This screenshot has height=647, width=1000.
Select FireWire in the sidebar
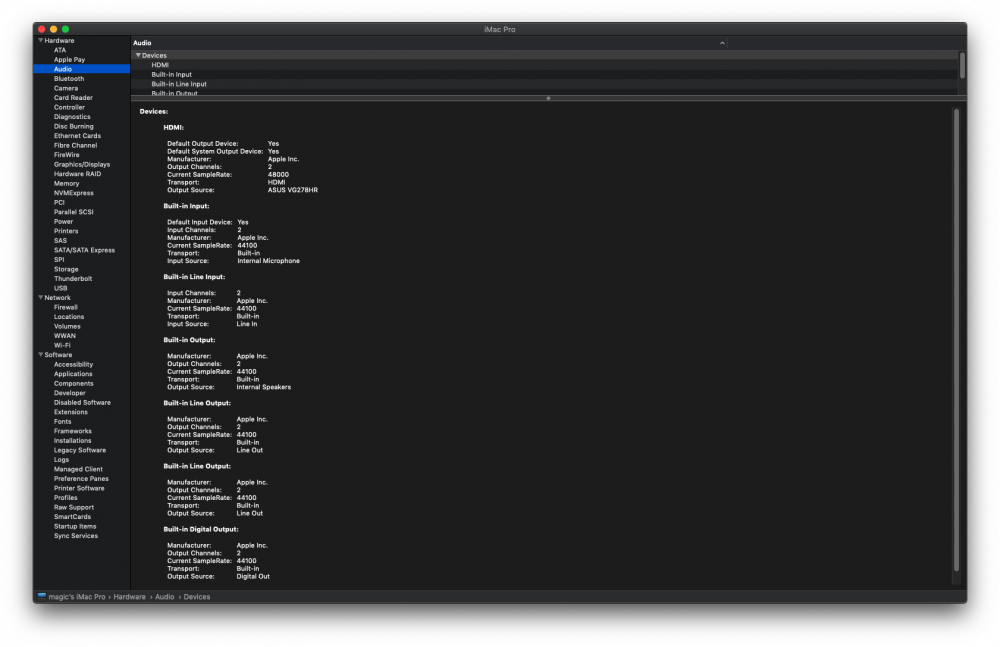click(67, 155)
